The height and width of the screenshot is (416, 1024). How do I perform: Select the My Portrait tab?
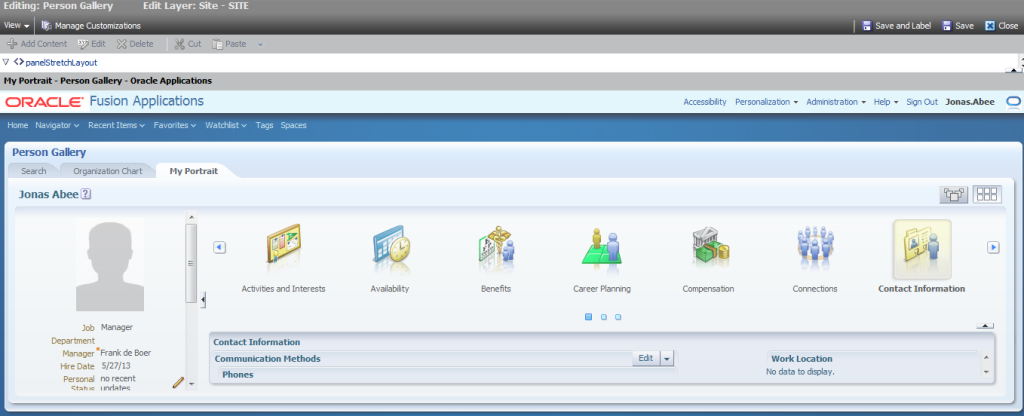(x=193, y=171)
